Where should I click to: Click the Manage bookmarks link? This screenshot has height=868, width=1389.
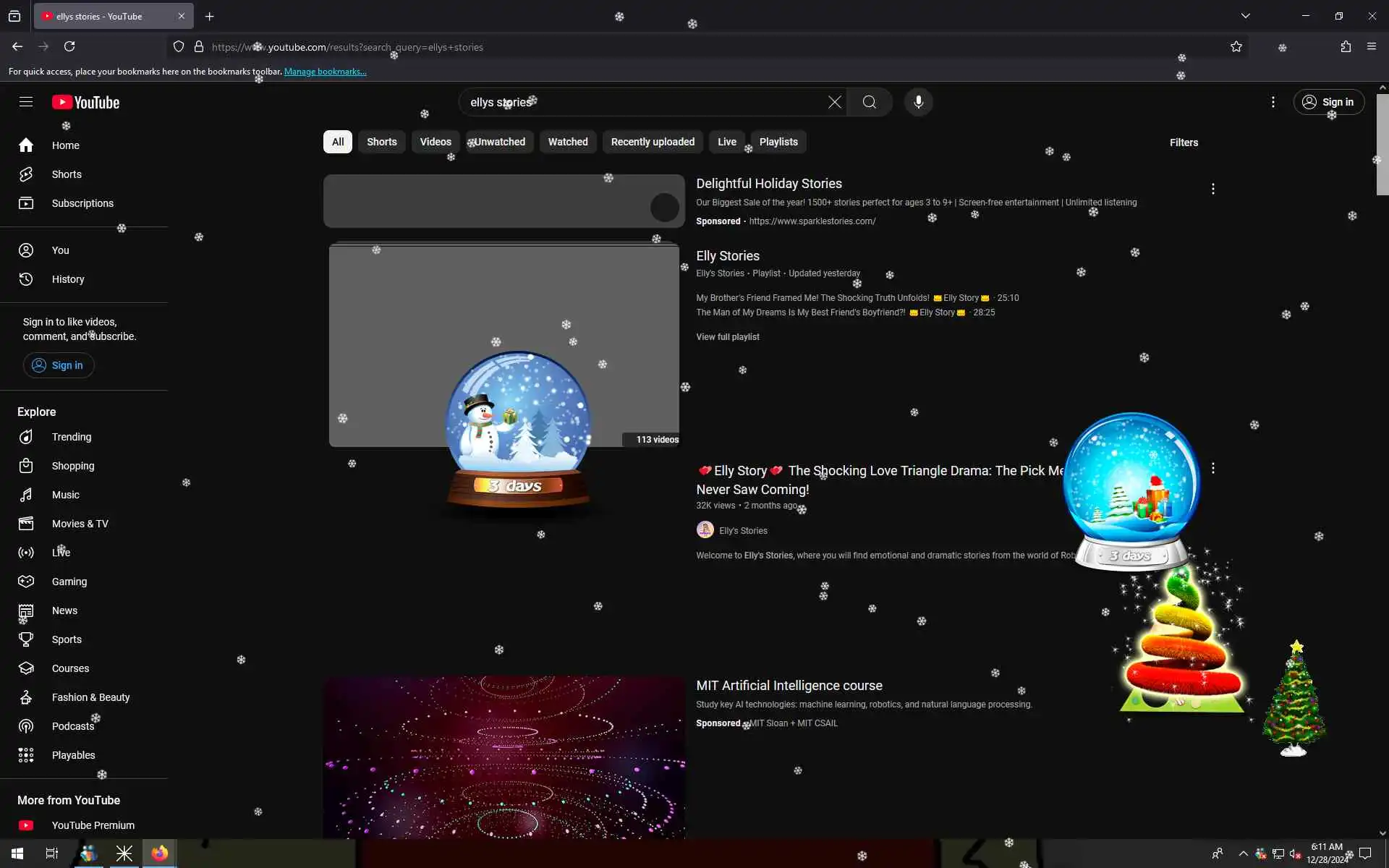(325, 72)
